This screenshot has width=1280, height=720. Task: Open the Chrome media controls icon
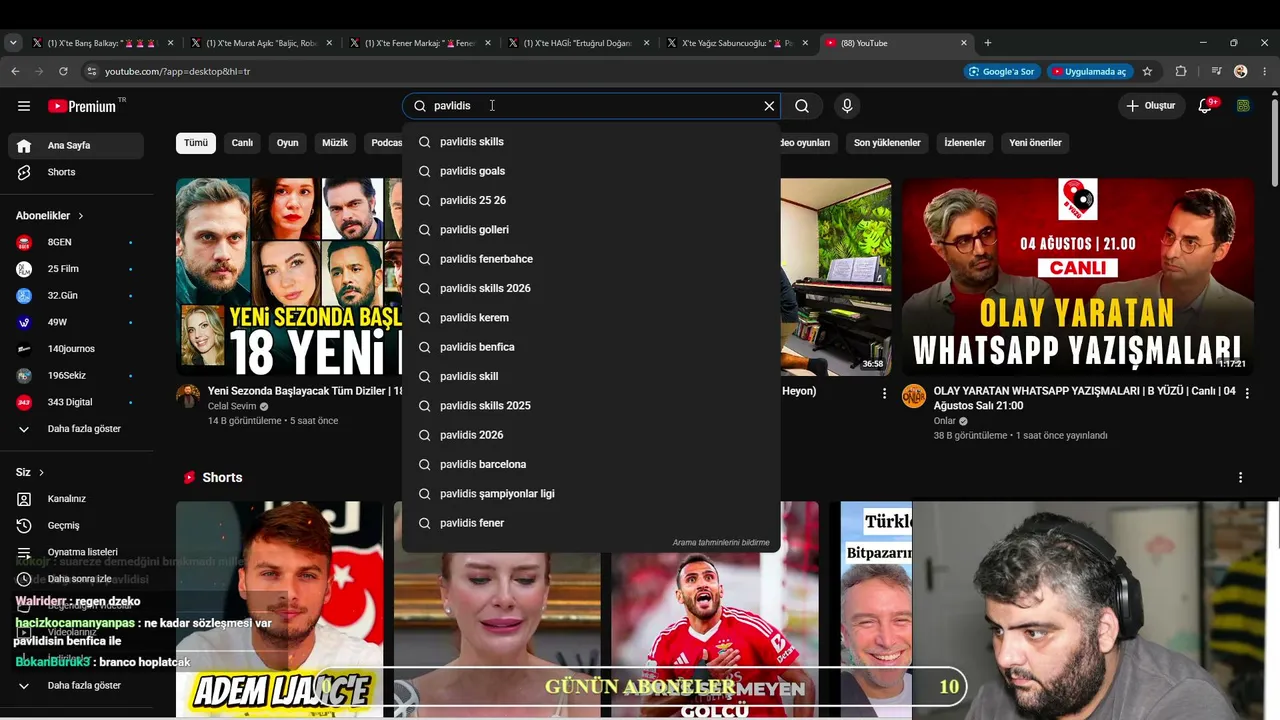pyautogui.click(x=1216, y=72)
